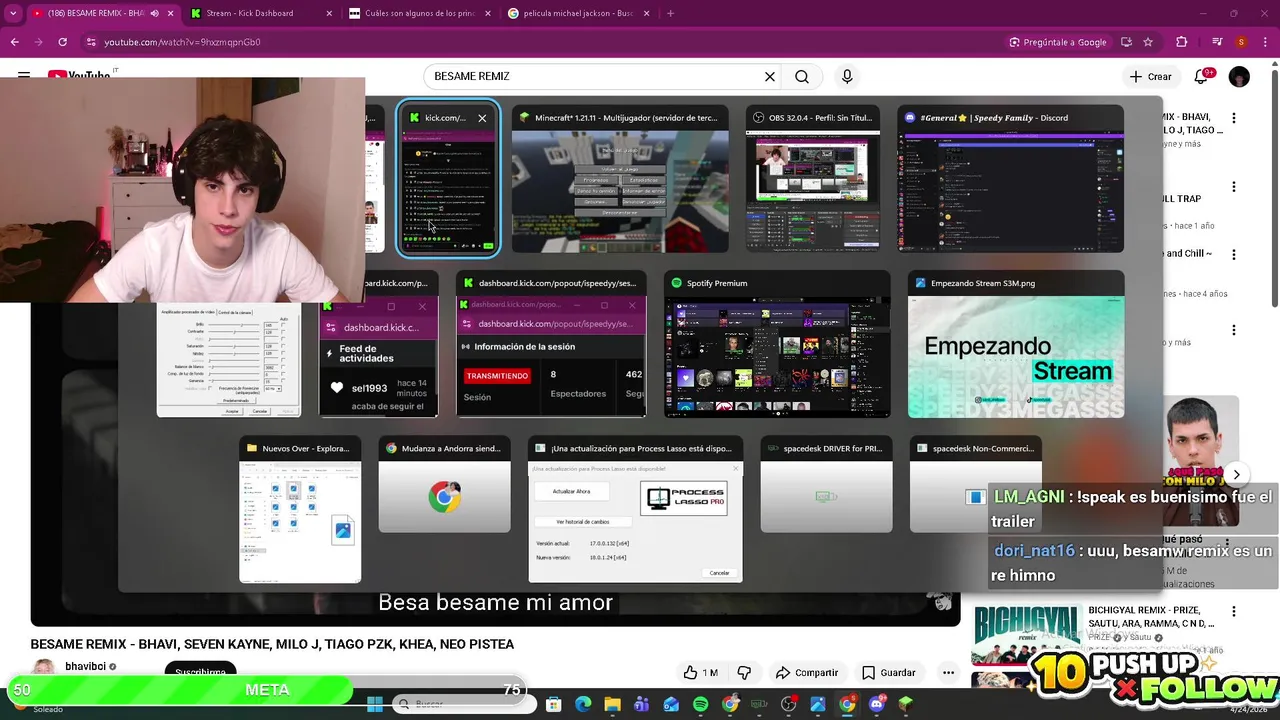Open the YouTube hamburger guide menu
Image resolution: width=1280 pixels, height=720 pixels.
(24, 76)
